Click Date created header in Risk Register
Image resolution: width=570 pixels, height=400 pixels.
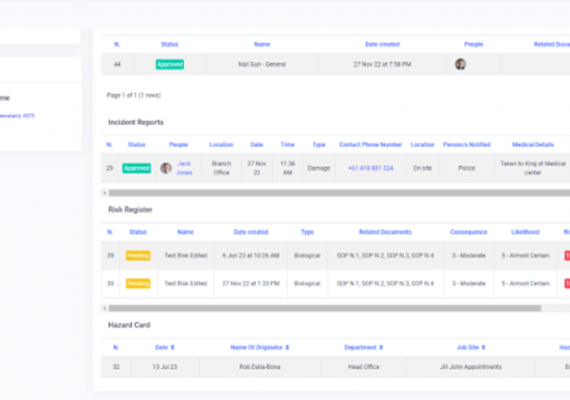(250, 232)
